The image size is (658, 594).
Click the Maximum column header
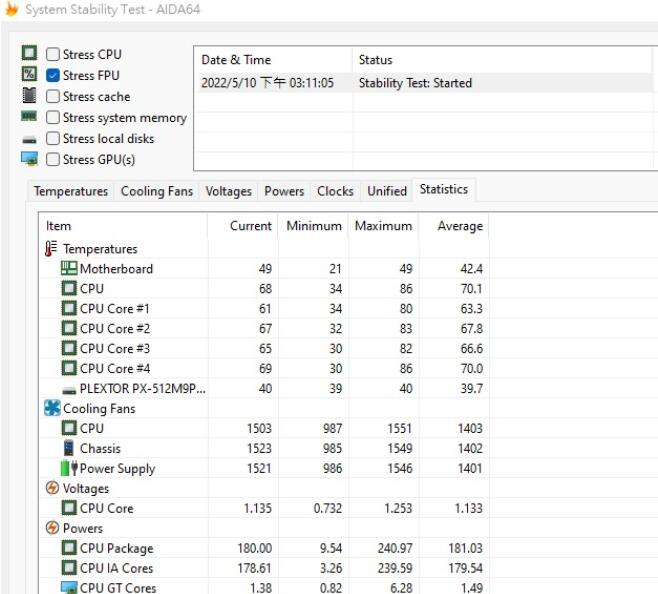tap(383, 226)
